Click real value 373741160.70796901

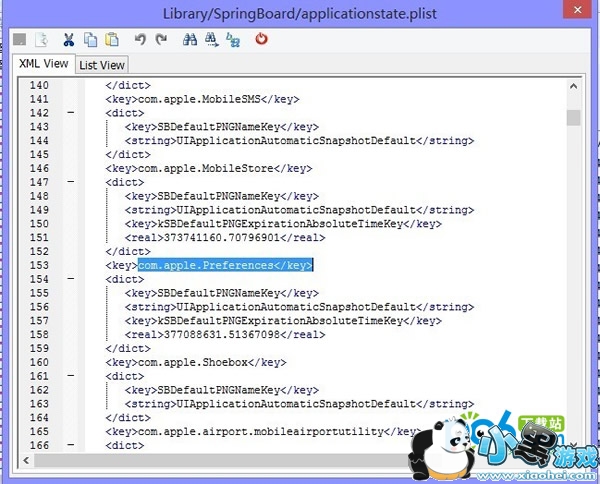[x=222, y=238]
